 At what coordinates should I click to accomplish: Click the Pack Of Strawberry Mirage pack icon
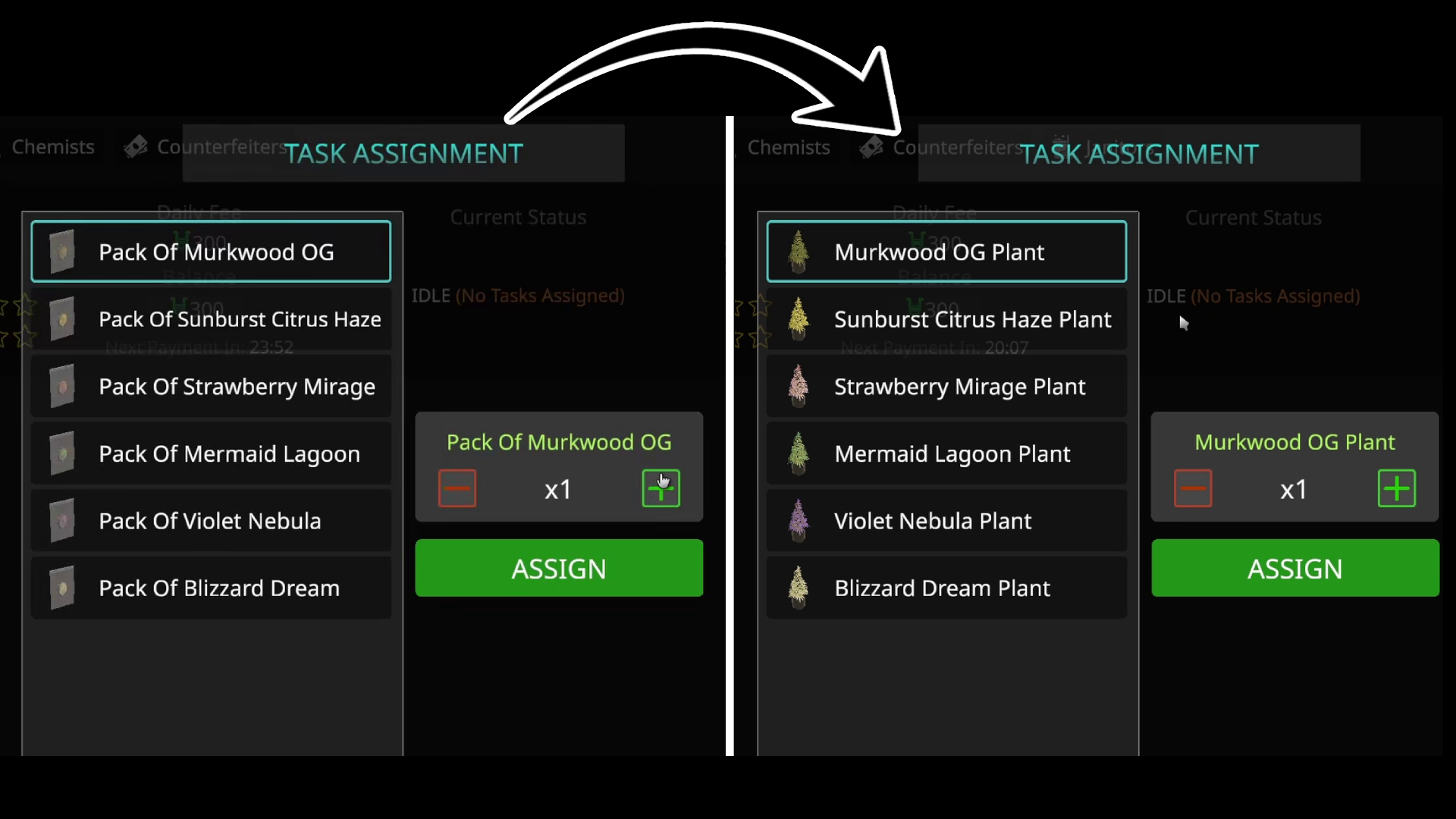62,387
